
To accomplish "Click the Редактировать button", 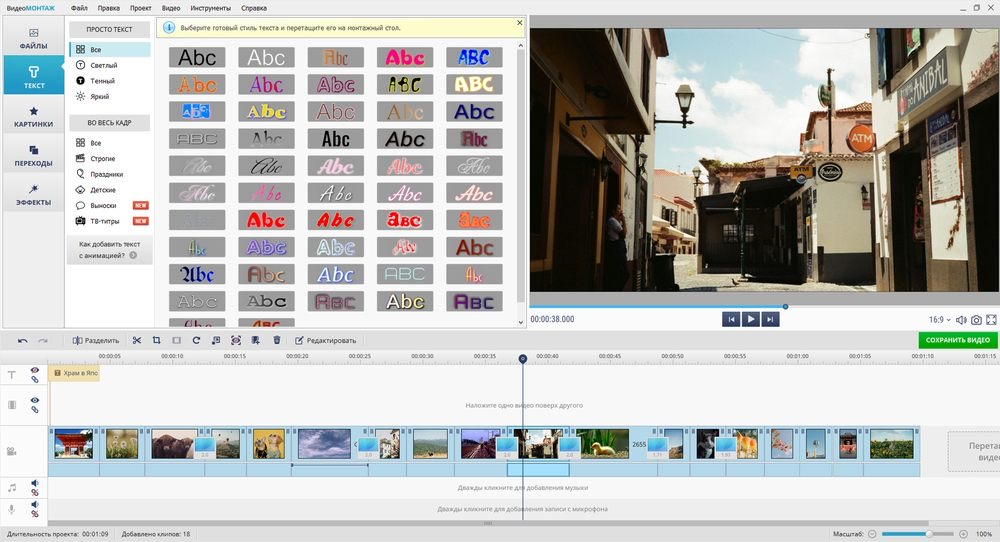I will (325, 341).
